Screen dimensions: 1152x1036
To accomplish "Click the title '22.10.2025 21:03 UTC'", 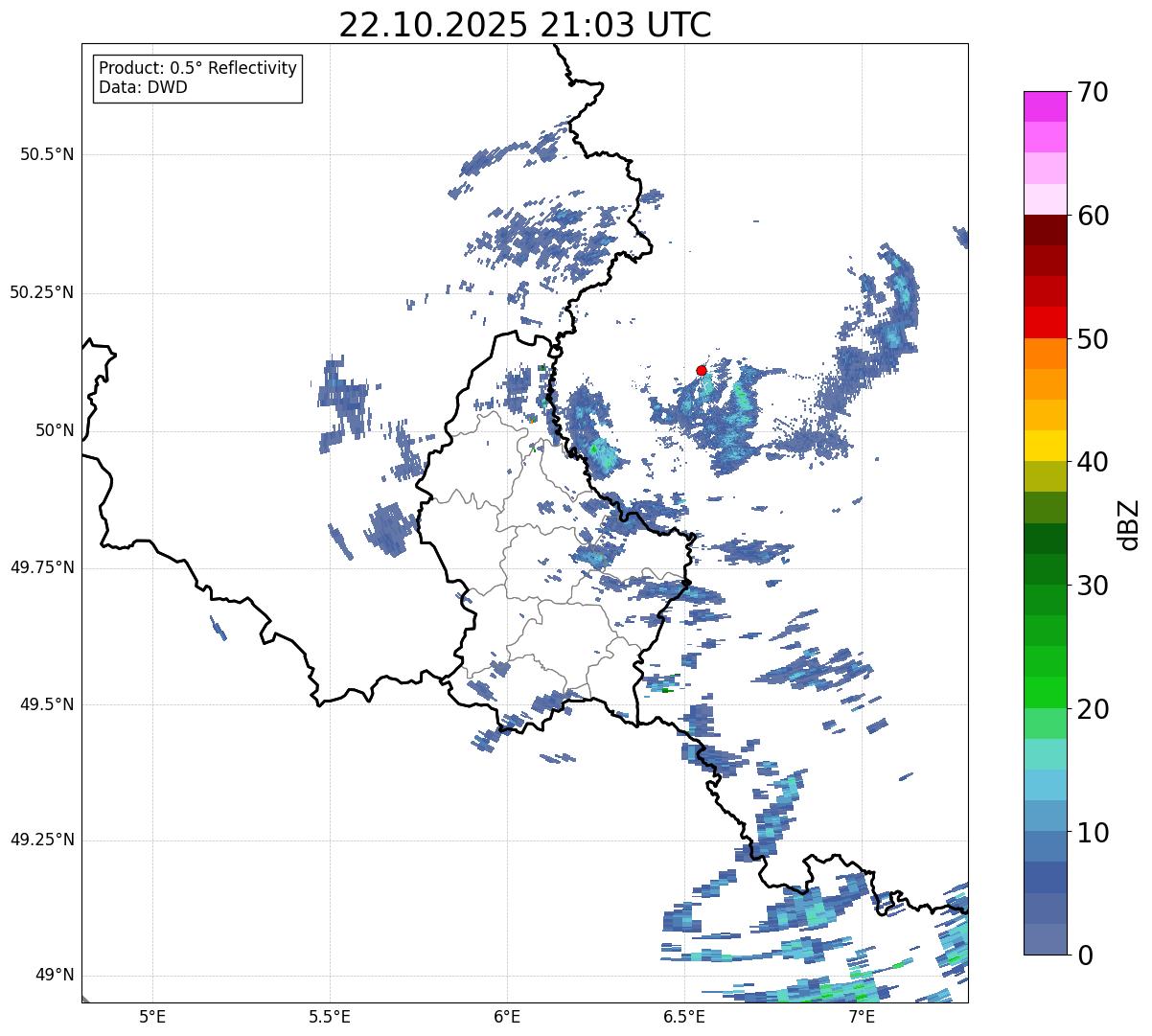I will coord(525,25).
